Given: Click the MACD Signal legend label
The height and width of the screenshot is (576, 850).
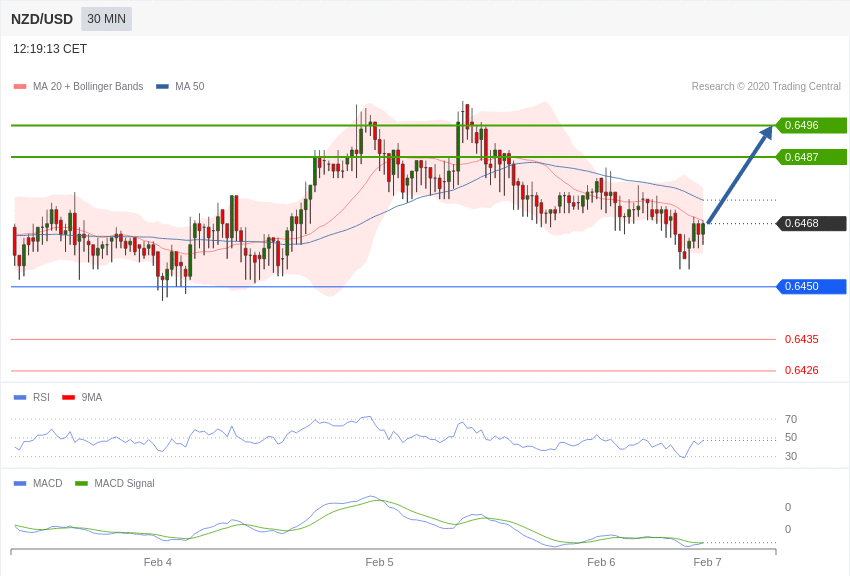Looking at the screenshot, I should click(x=124, y=483).
